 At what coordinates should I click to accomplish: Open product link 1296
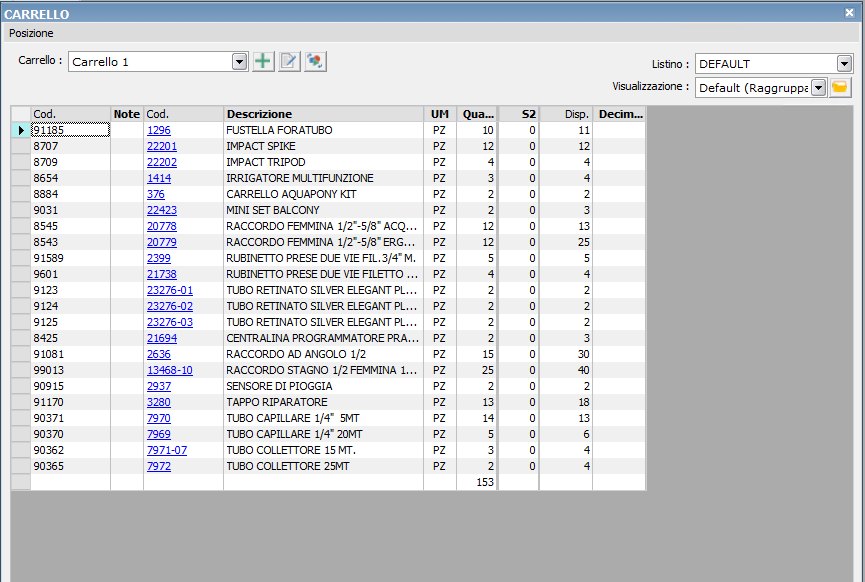tap(159, 130)
